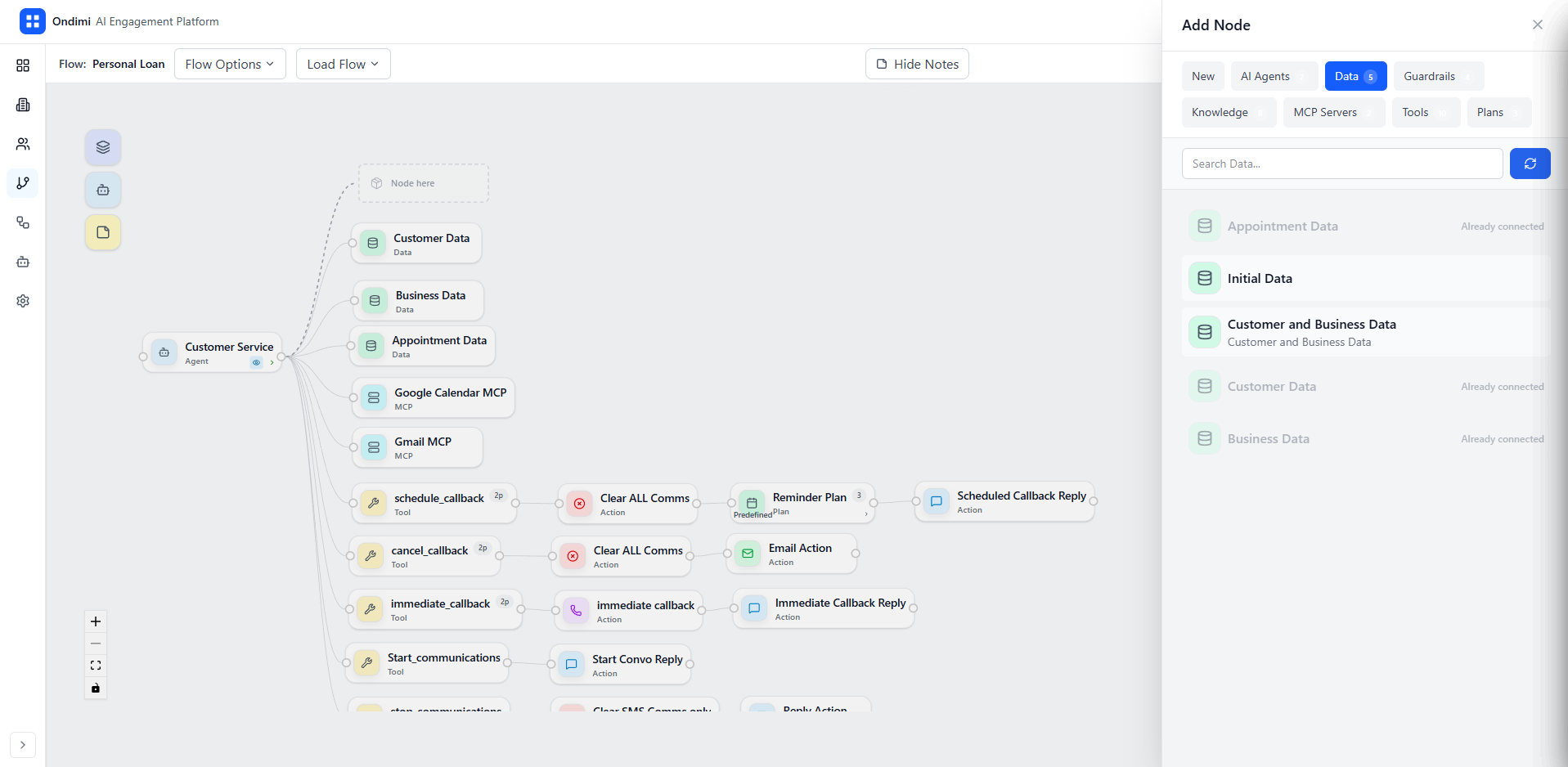The width and height of the screenshot is (1568, 767).
Task: Click the fit view icon on the canvas
Action: 96,666
